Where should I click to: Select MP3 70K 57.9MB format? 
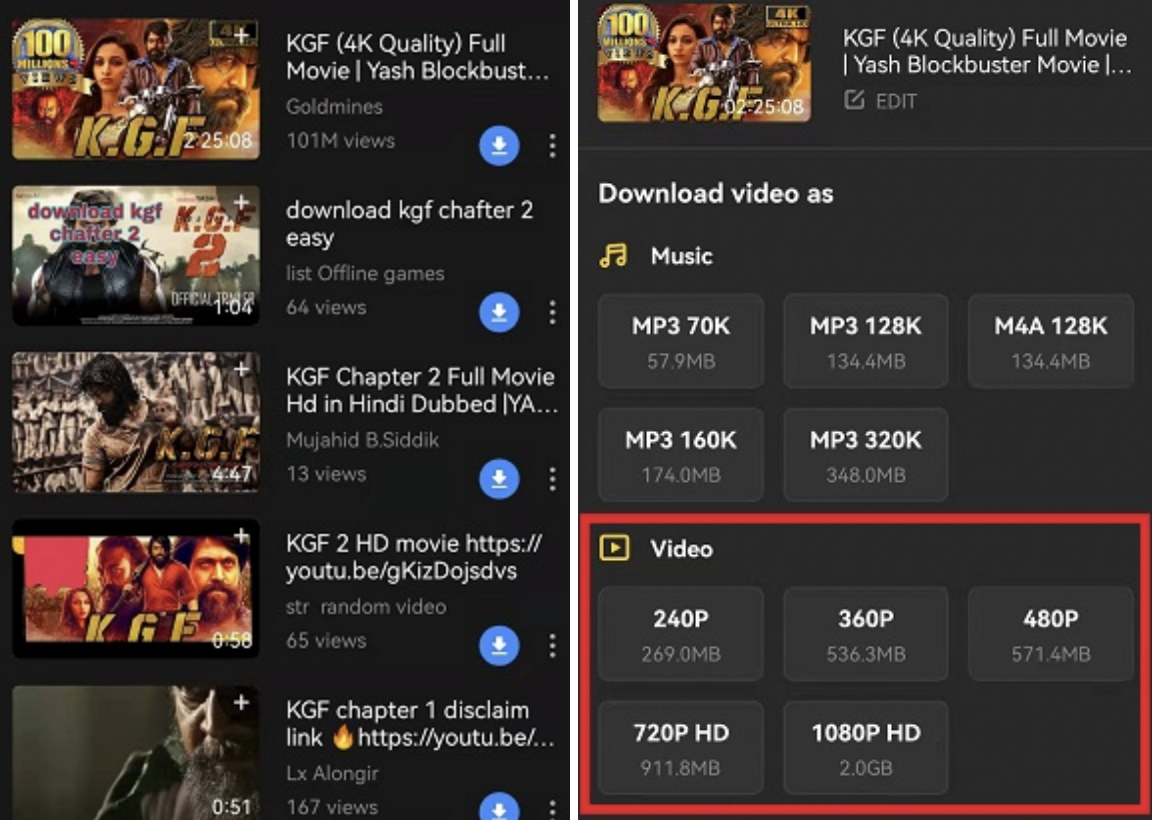pyautogui.click(x=681, y=341)
